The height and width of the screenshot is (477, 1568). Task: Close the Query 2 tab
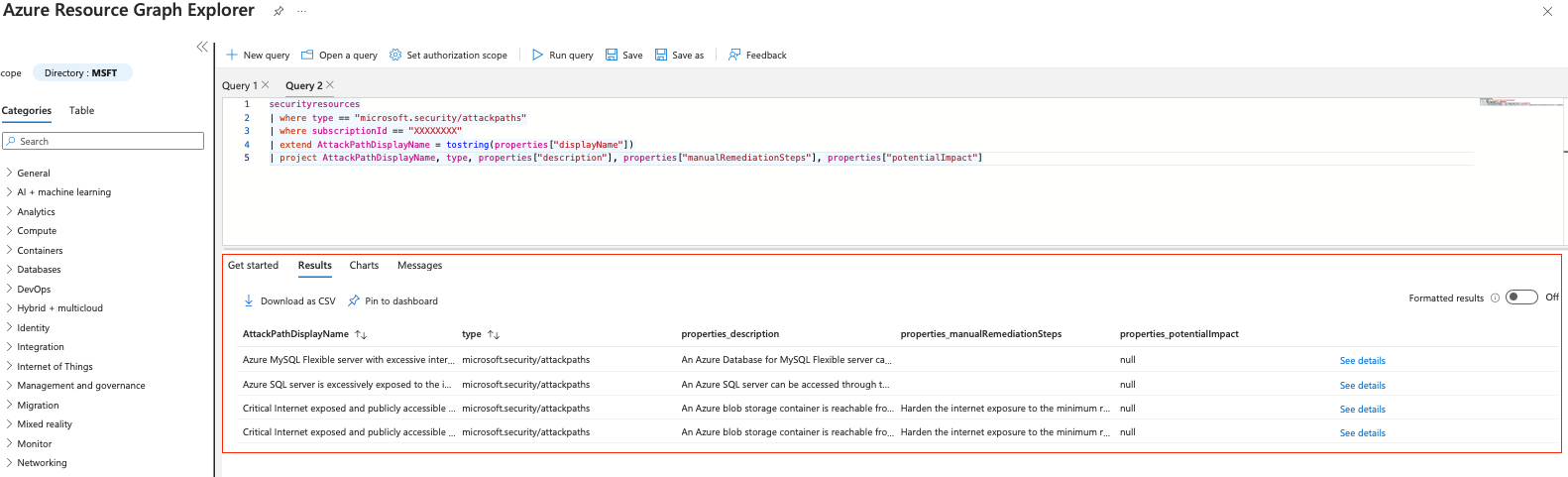pos(330,85)
